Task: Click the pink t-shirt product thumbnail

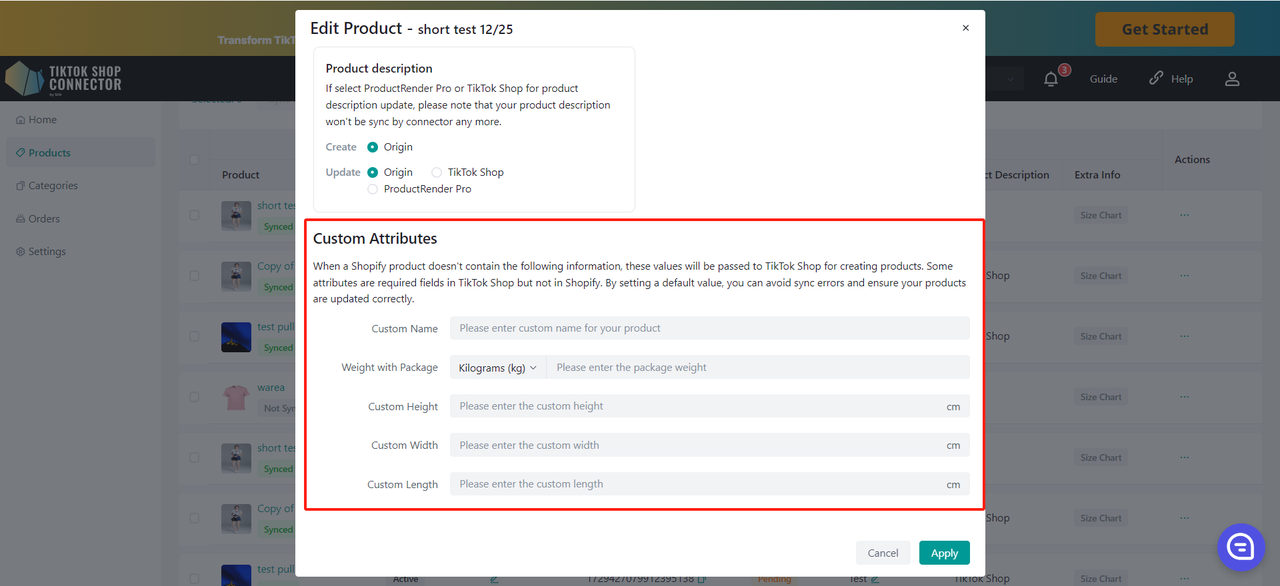Action: 236,397
